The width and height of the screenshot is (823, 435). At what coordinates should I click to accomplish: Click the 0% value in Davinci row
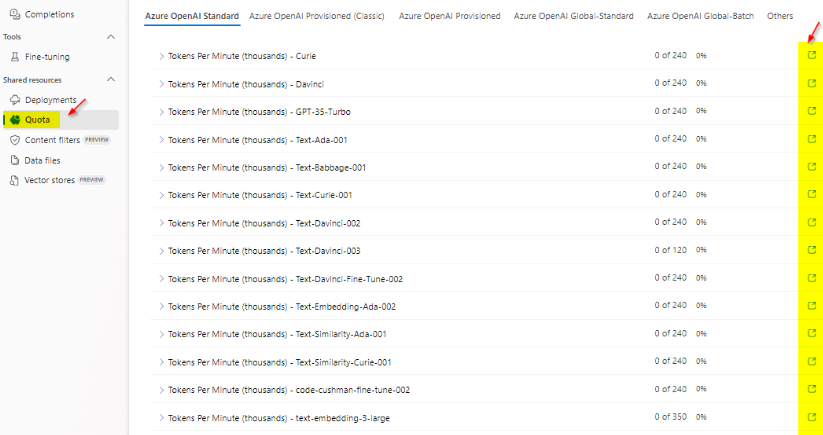(x=701, y=83)
